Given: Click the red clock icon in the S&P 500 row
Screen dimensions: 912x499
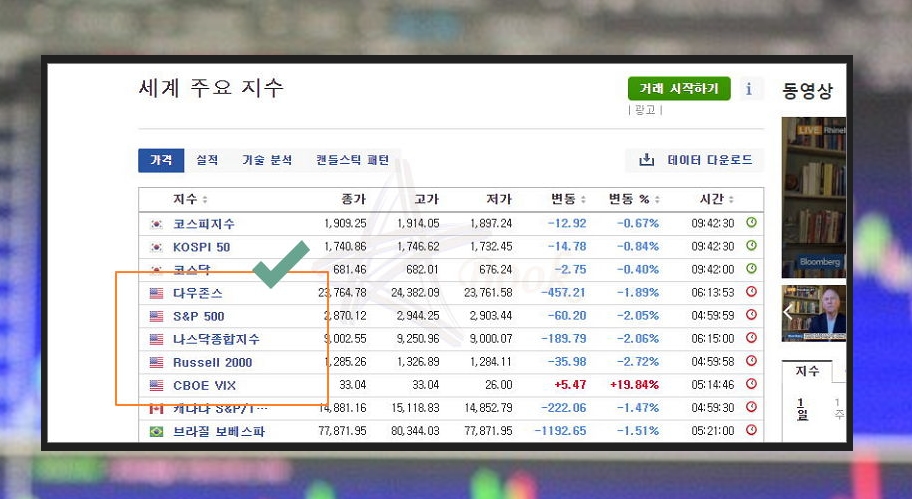Looking at the screenshot, I should pos(751,315).
